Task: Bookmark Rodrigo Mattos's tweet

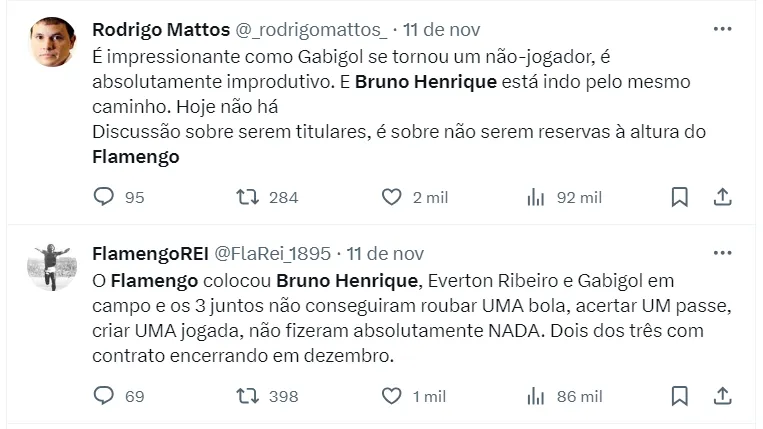Action: pos(679,197)
